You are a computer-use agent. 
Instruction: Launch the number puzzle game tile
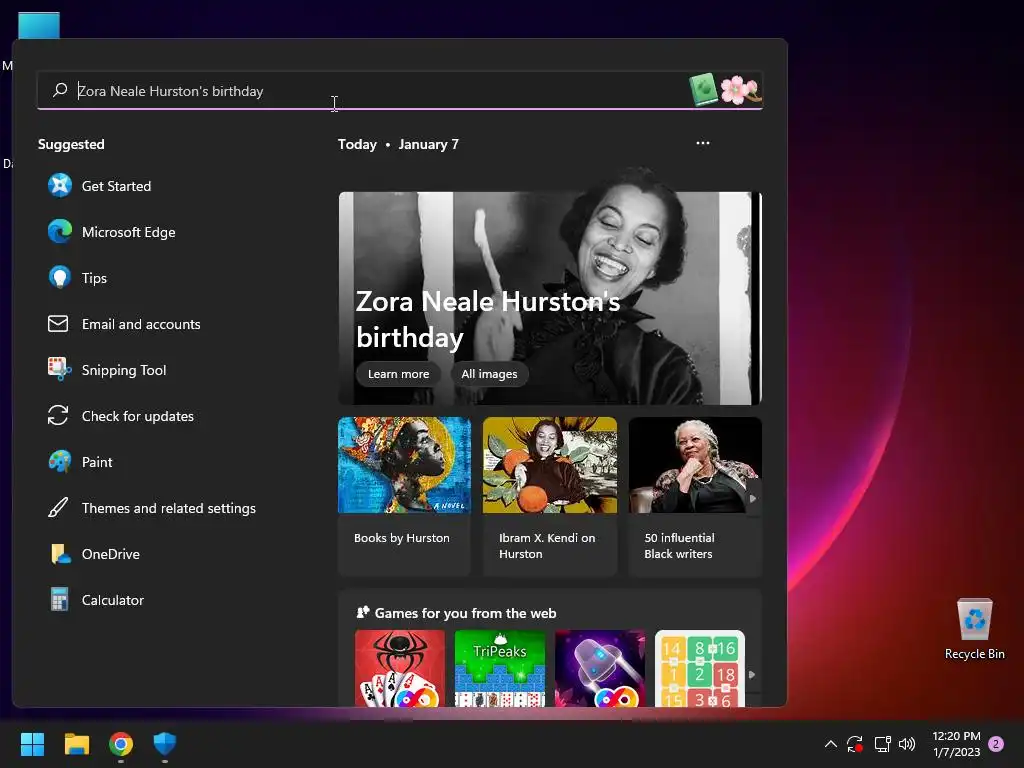[699, 668]
